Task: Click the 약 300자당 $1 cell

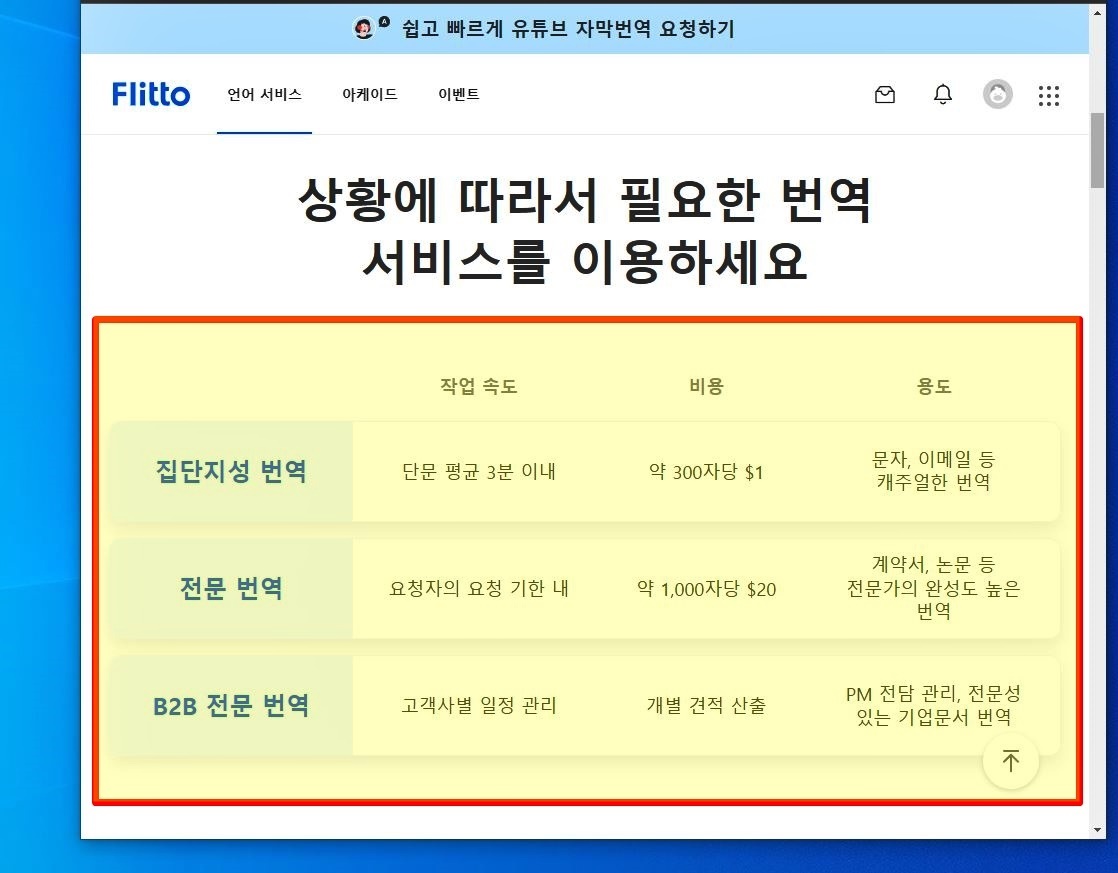Action: point(706,472)
